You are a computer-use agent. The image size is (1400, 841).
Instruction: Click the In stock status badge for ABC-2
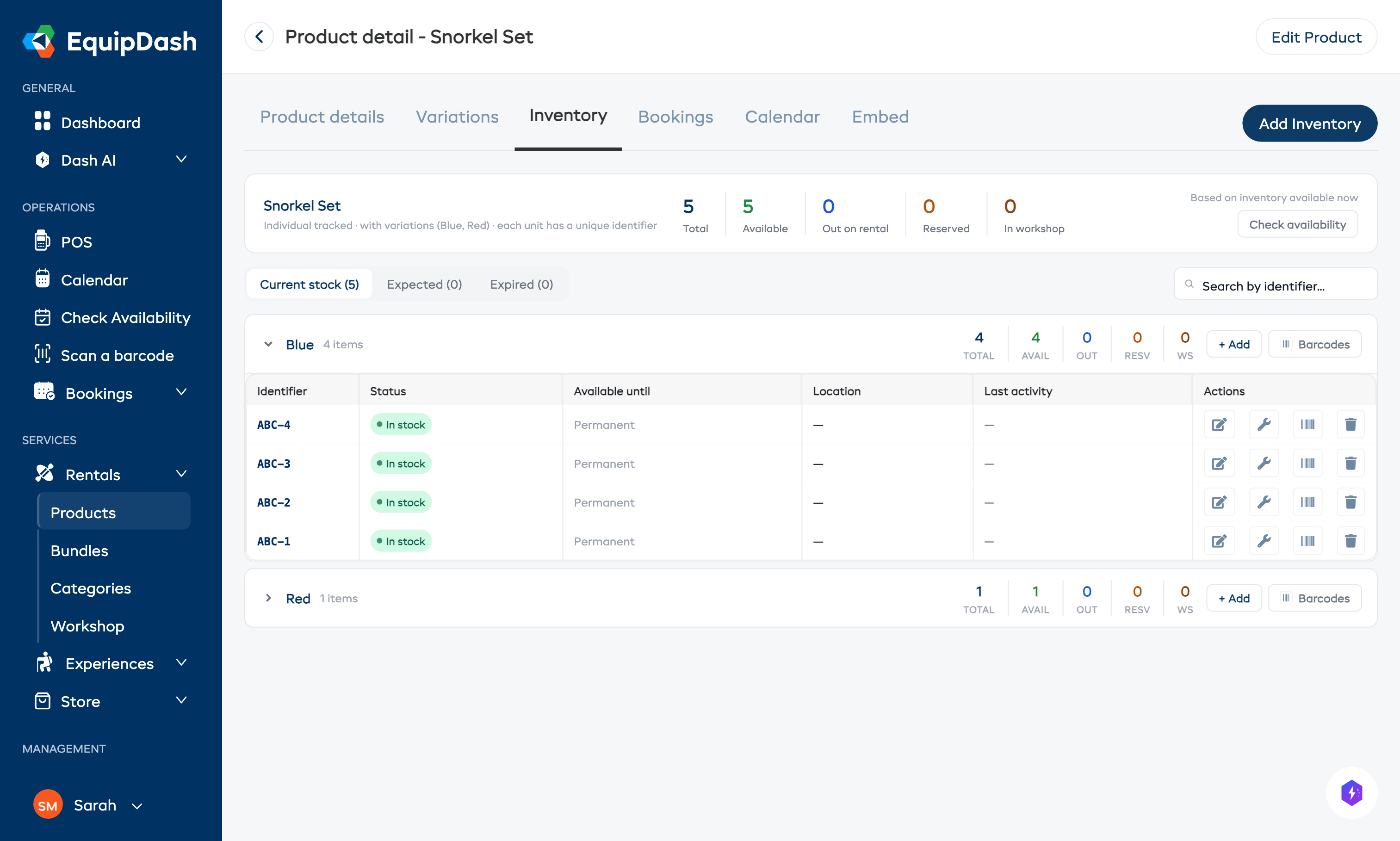pyautogui.click(x=400, y=501)
